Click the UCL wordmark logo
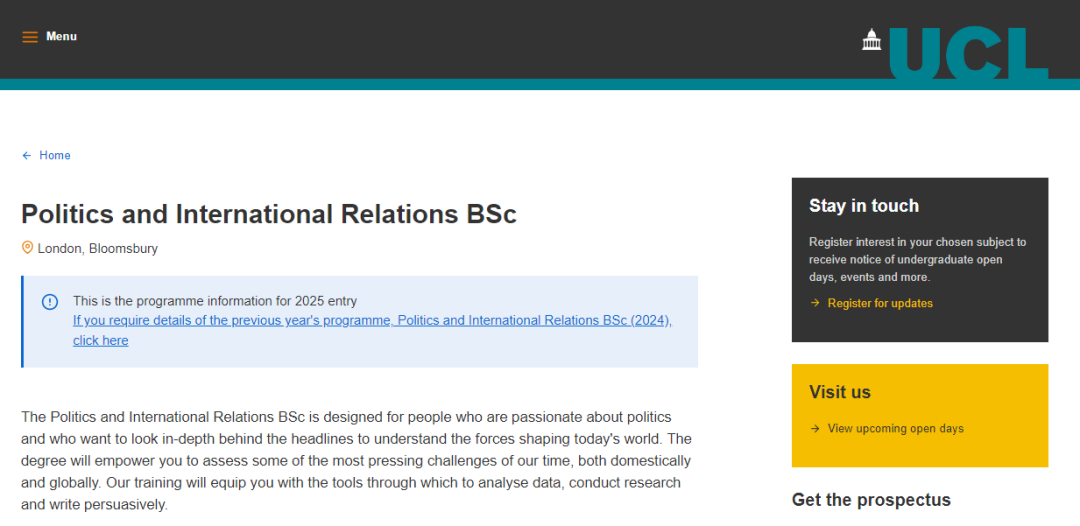 coord(968,54)
